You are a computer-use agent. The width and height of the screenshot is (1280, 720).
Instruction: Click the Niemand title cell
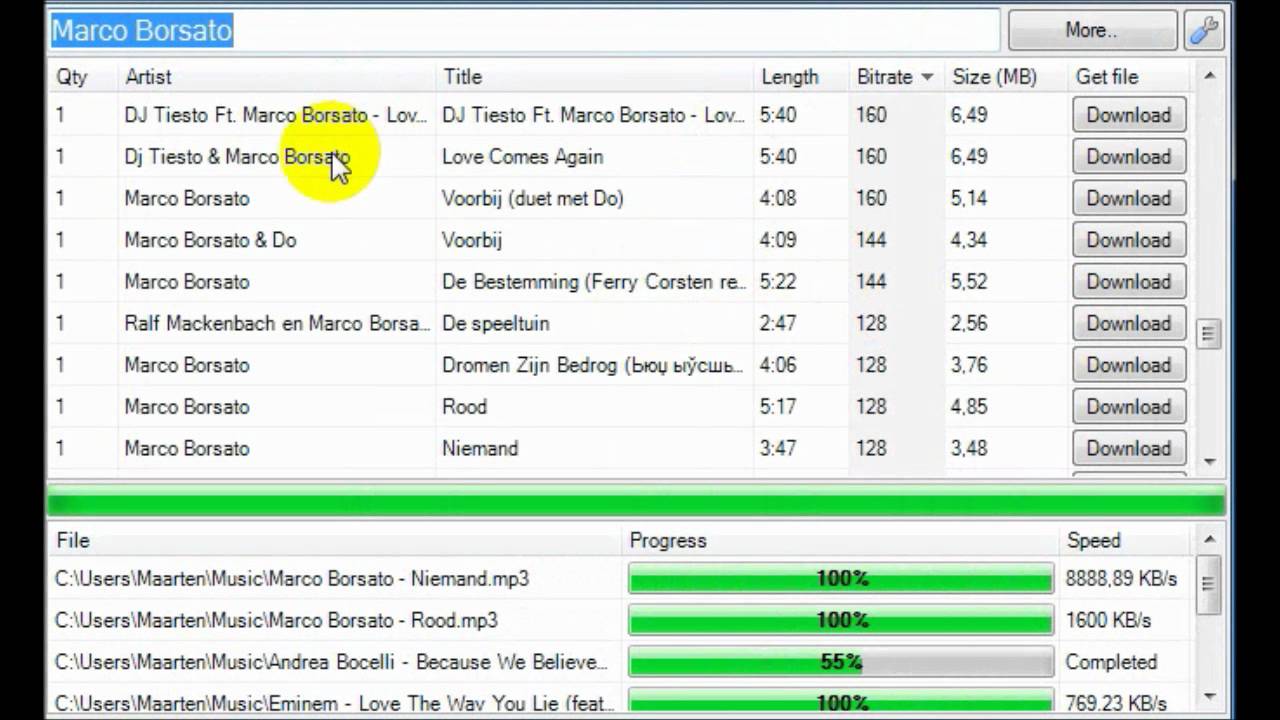(480, 448)
